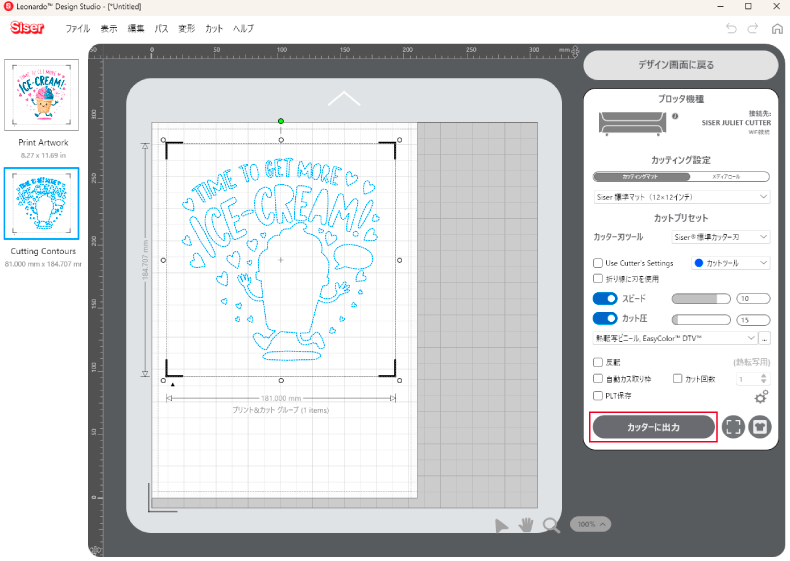Open the ファイル menu
The width and height of the screenshot is (790, 561).
coord(78,29)
